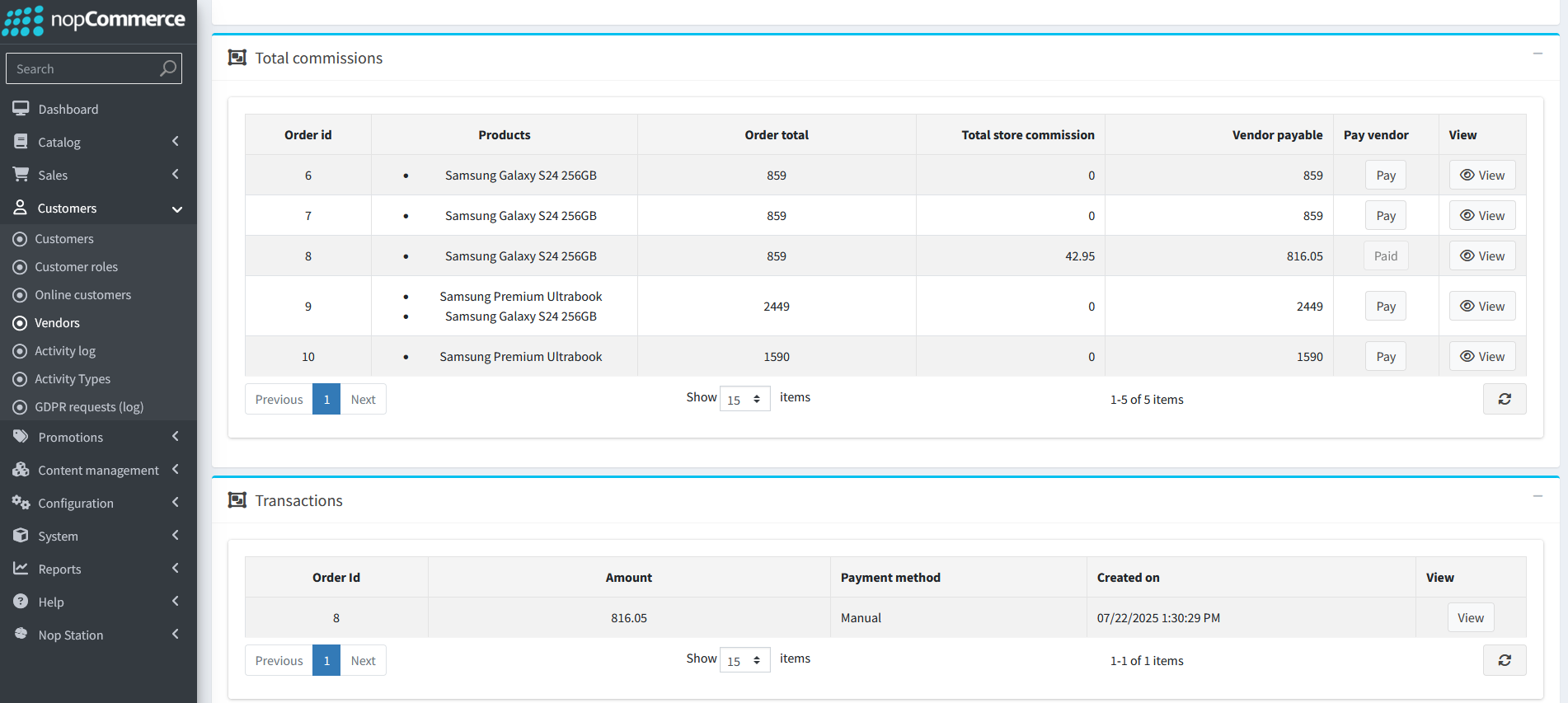Click the System cube icon
This screenshot has height=703, width=1568.
coord(21,535)
